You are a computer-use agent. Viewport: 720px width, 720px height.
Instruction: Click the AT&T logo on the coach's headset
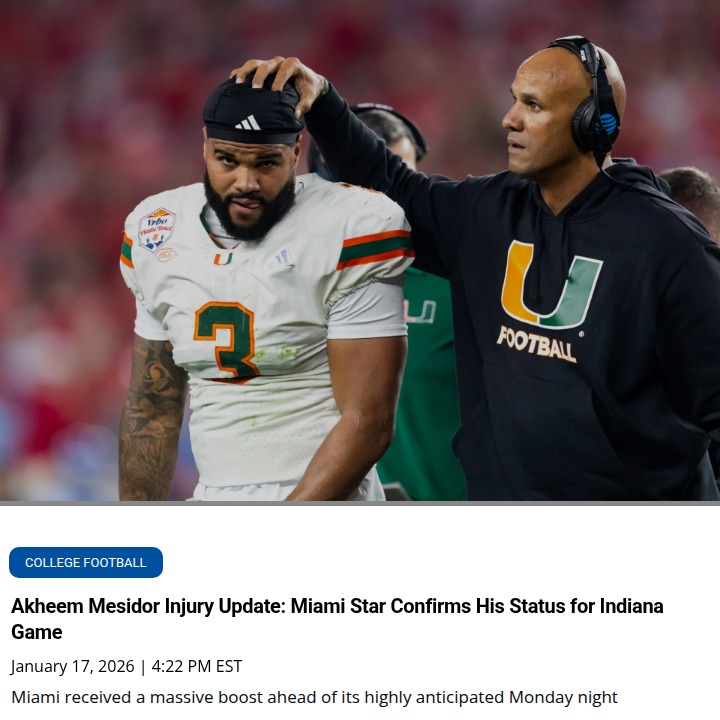tap(608, 123)
